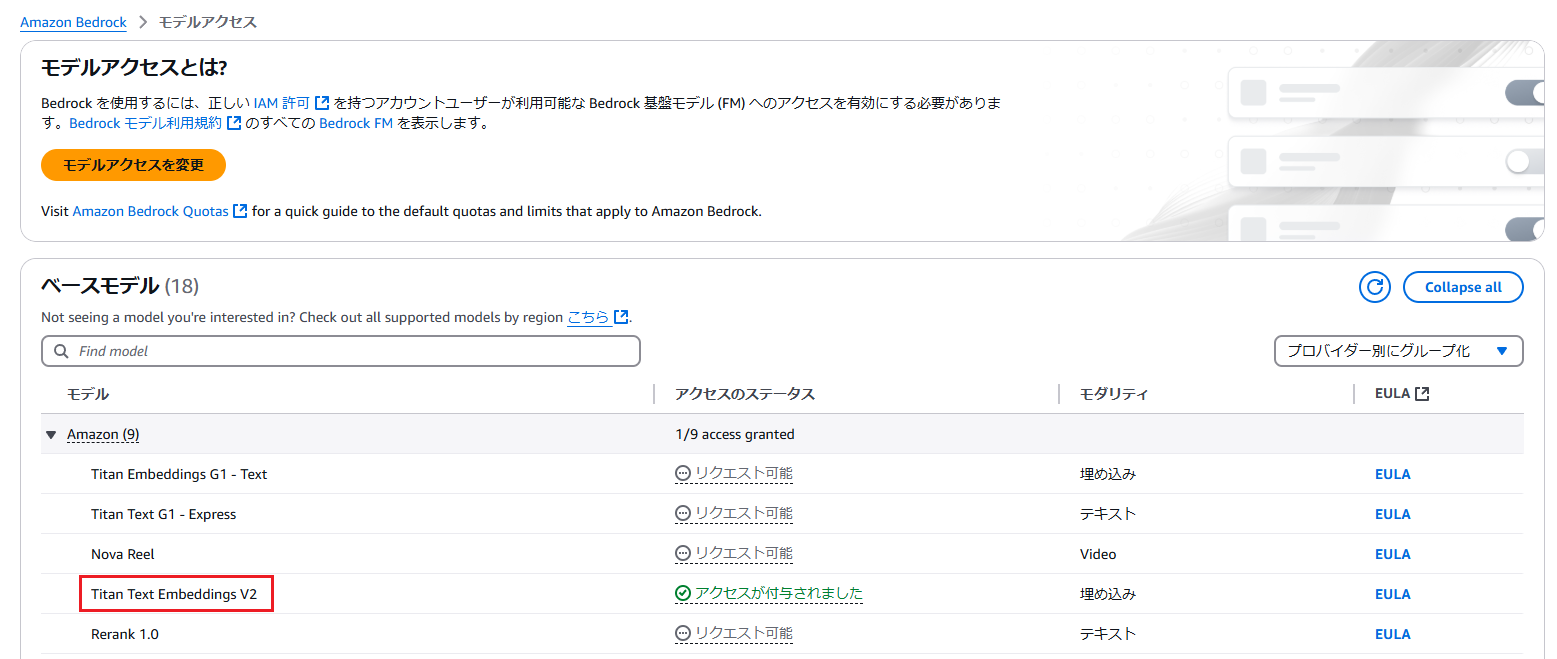Screen dimensions: 1557x659
Task: Click the status icon in the Nova Reel row
Action: (683, 554)
